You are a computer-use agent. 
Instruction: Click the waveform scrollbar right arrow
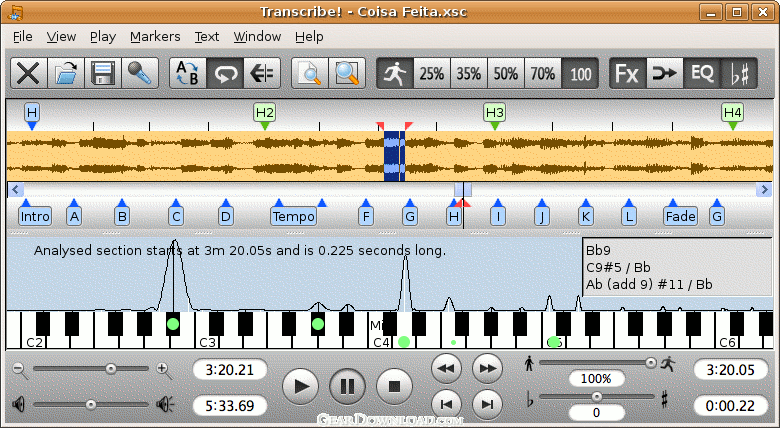tap(764, 190)
